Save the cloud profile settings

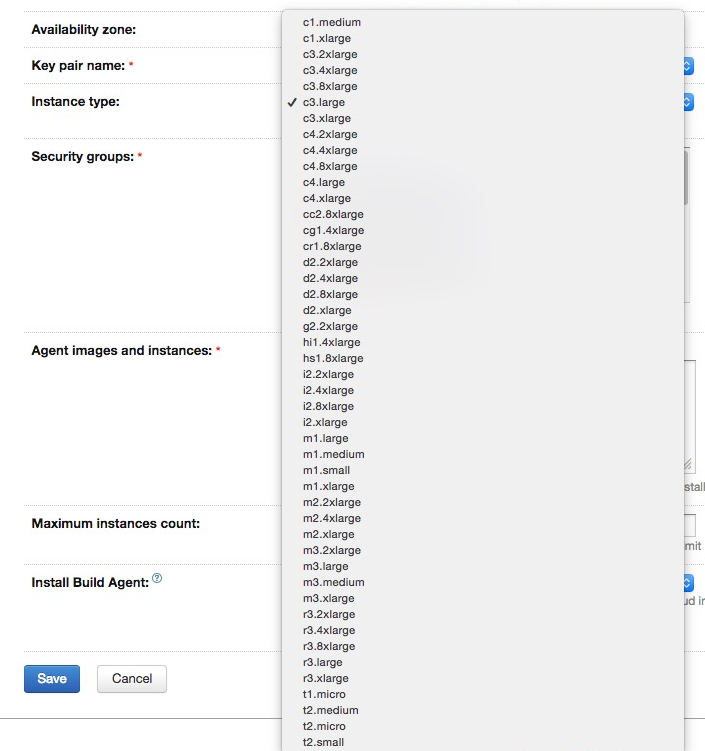tap(52, 679)
